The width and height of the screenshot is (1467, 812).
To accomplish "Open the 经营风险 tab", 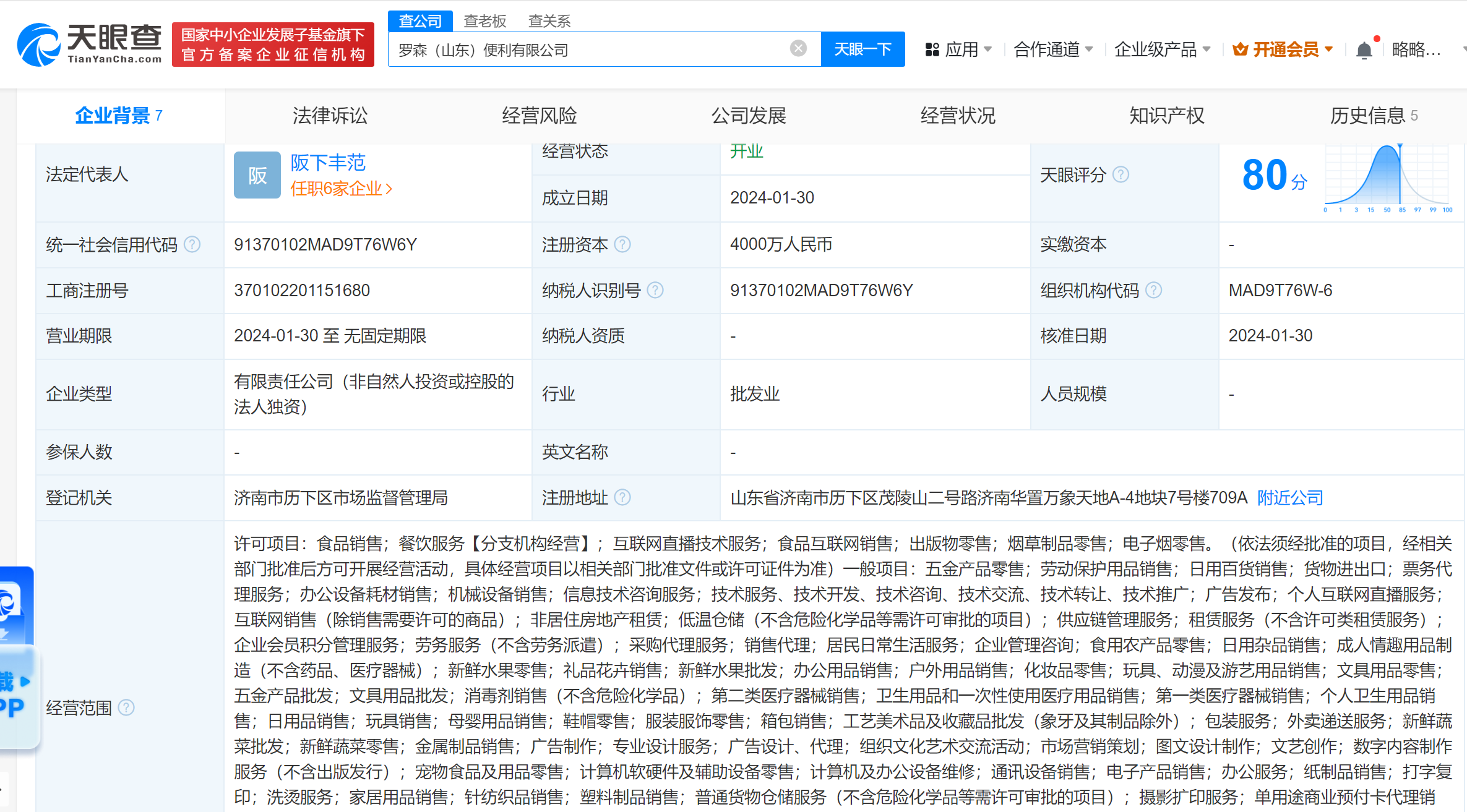I will pyautogui.click(x=539, y=116).
